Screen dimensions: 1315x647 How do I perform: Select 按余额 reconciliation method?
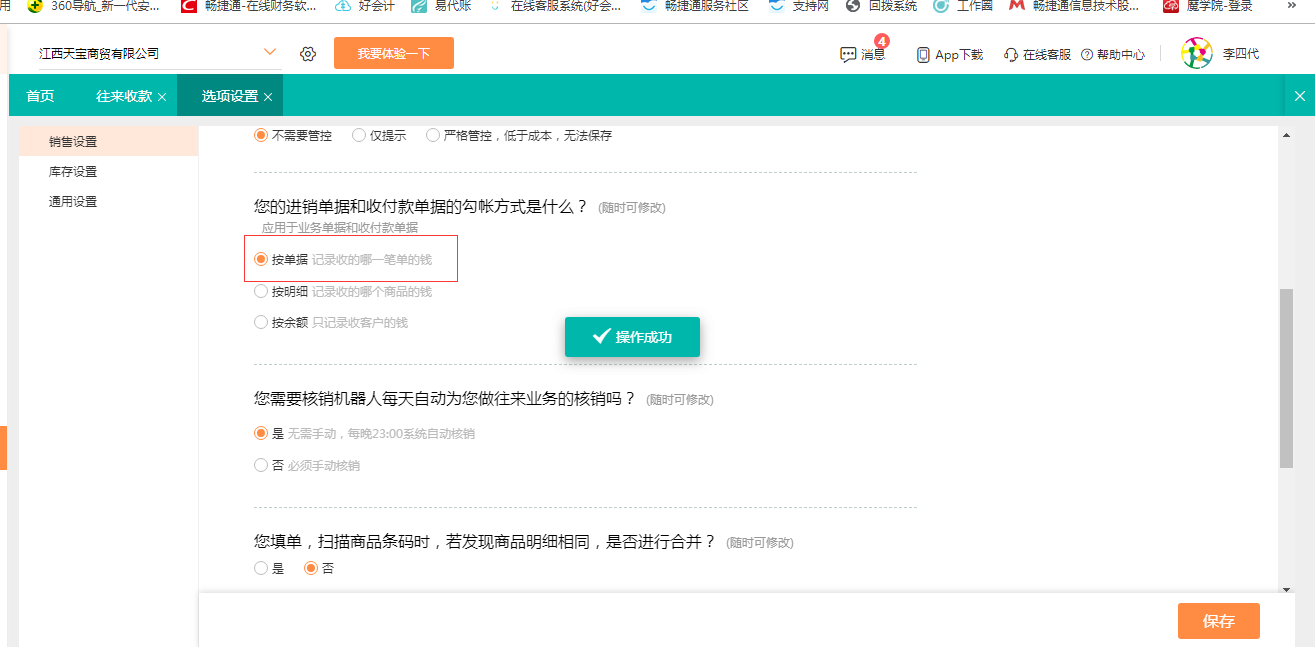261,322
